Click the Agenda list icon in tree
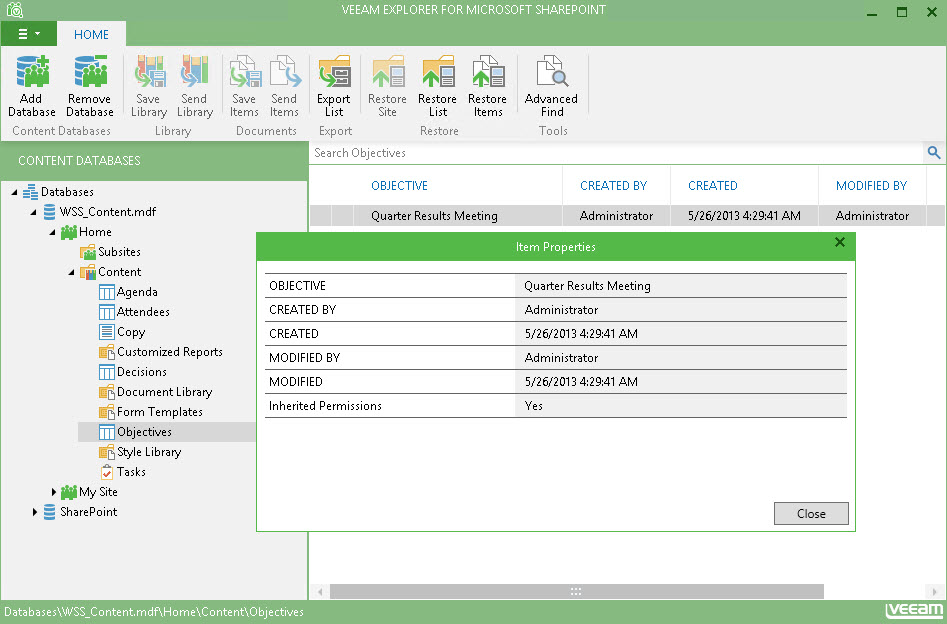This screenshot has height=624, width=947. pos(106,292)
